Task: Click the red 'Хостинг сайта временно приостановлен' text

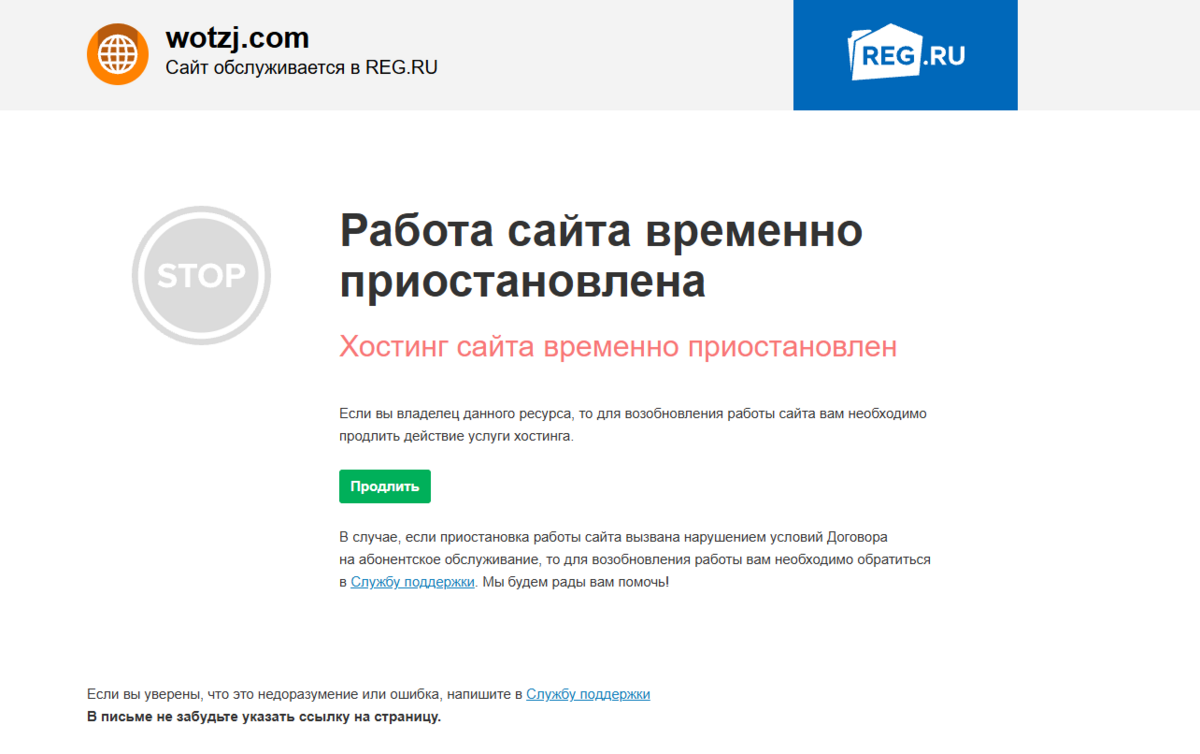Action: [x=618, y=347]
